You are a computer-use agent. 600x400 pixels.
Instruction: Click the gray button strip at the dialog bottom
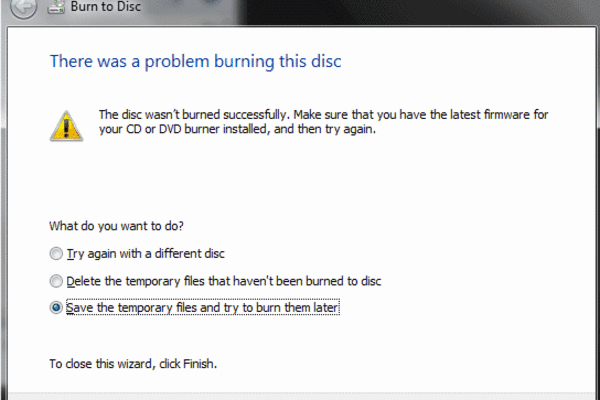click(x=302, y=396)
